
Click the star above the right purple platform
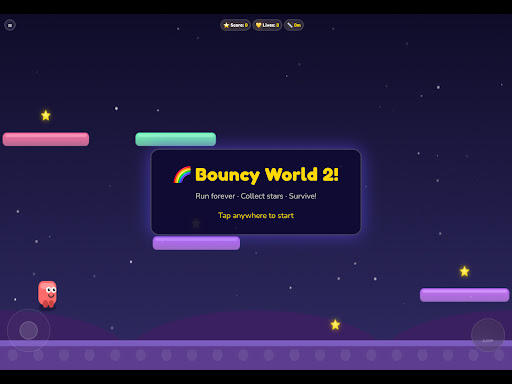click(464, 271)
